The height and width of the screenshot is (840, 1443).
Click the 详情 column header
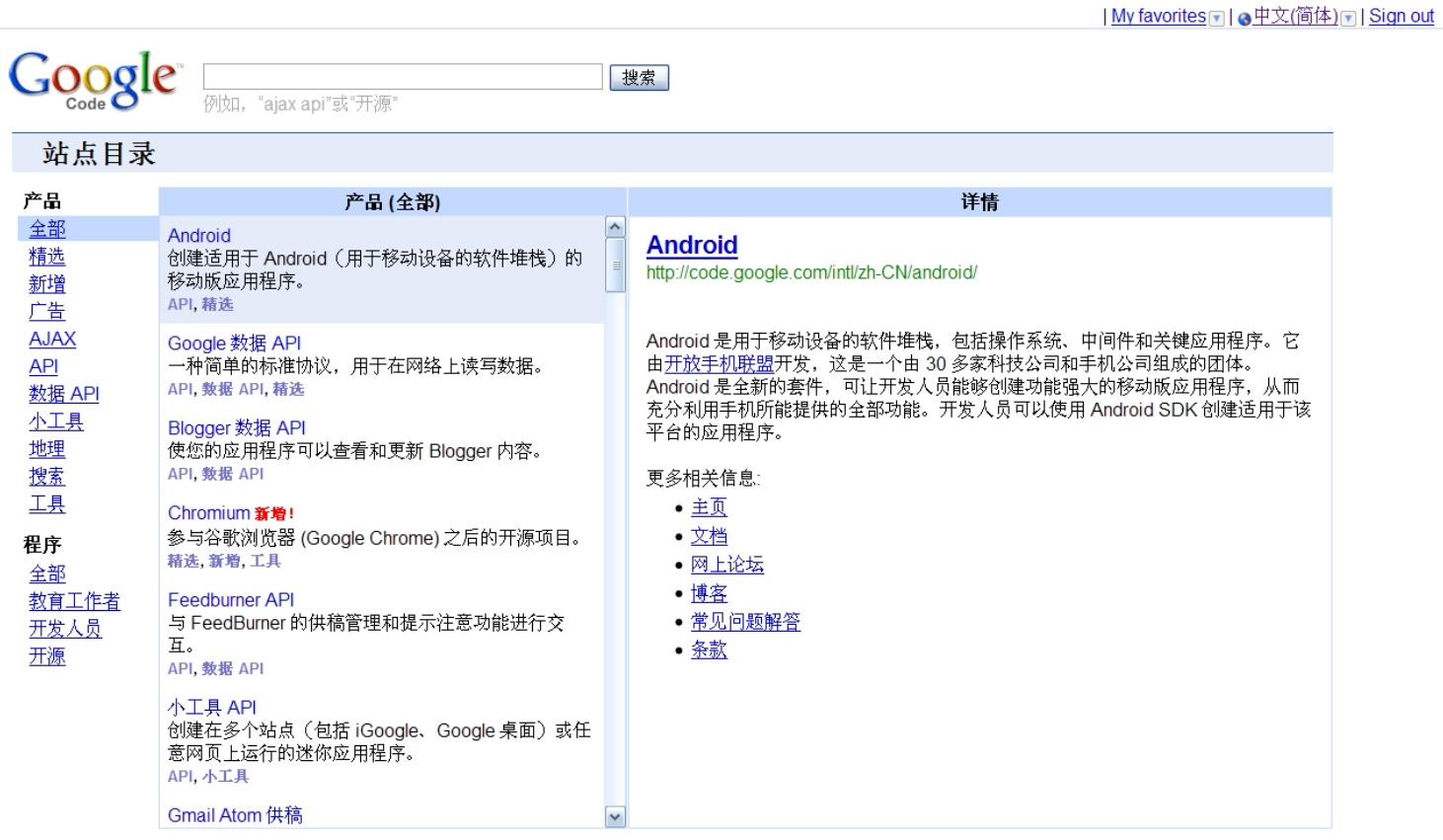[980, 202]
